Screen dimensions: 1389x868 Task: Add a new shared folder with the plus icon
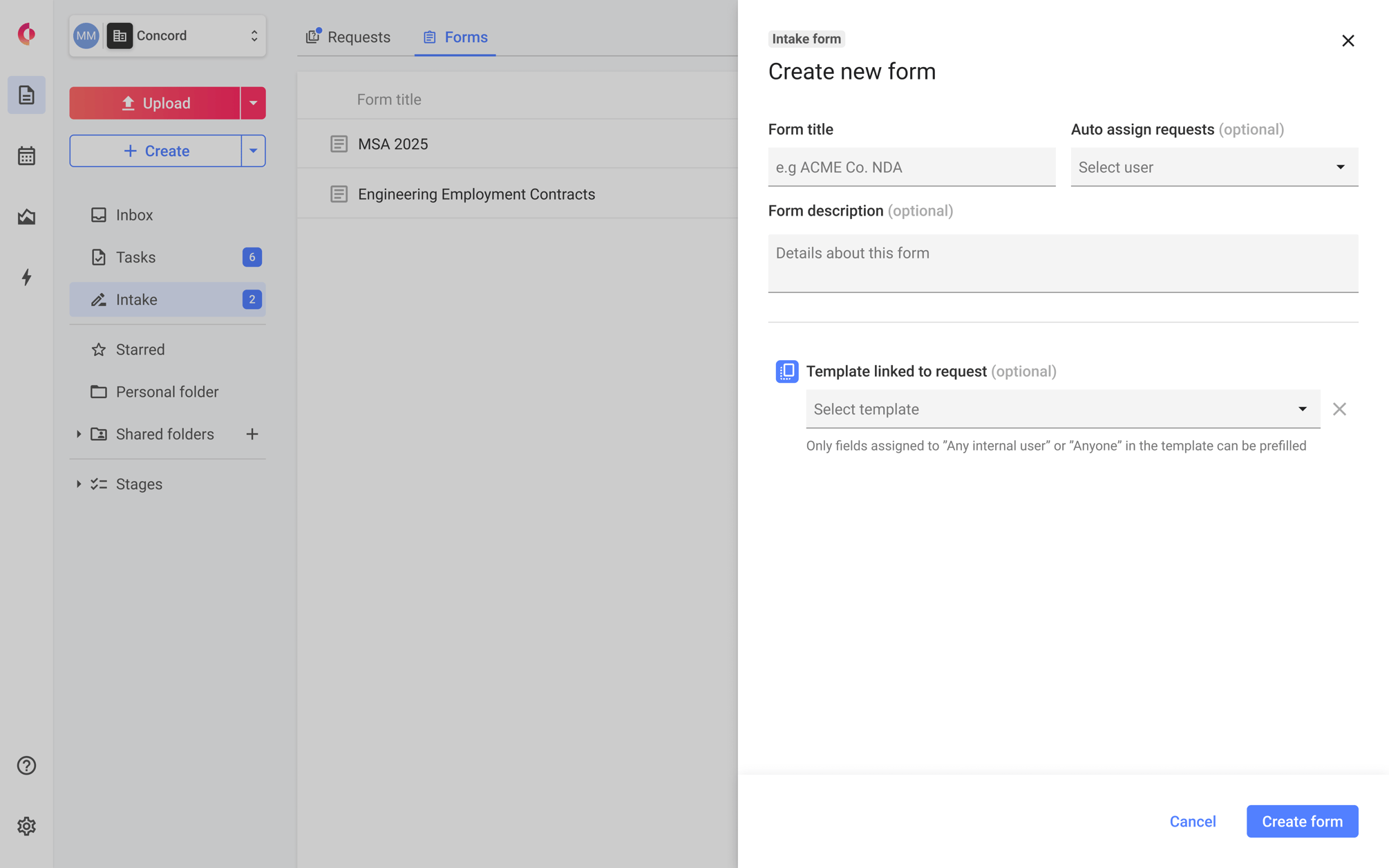point(252,434)
